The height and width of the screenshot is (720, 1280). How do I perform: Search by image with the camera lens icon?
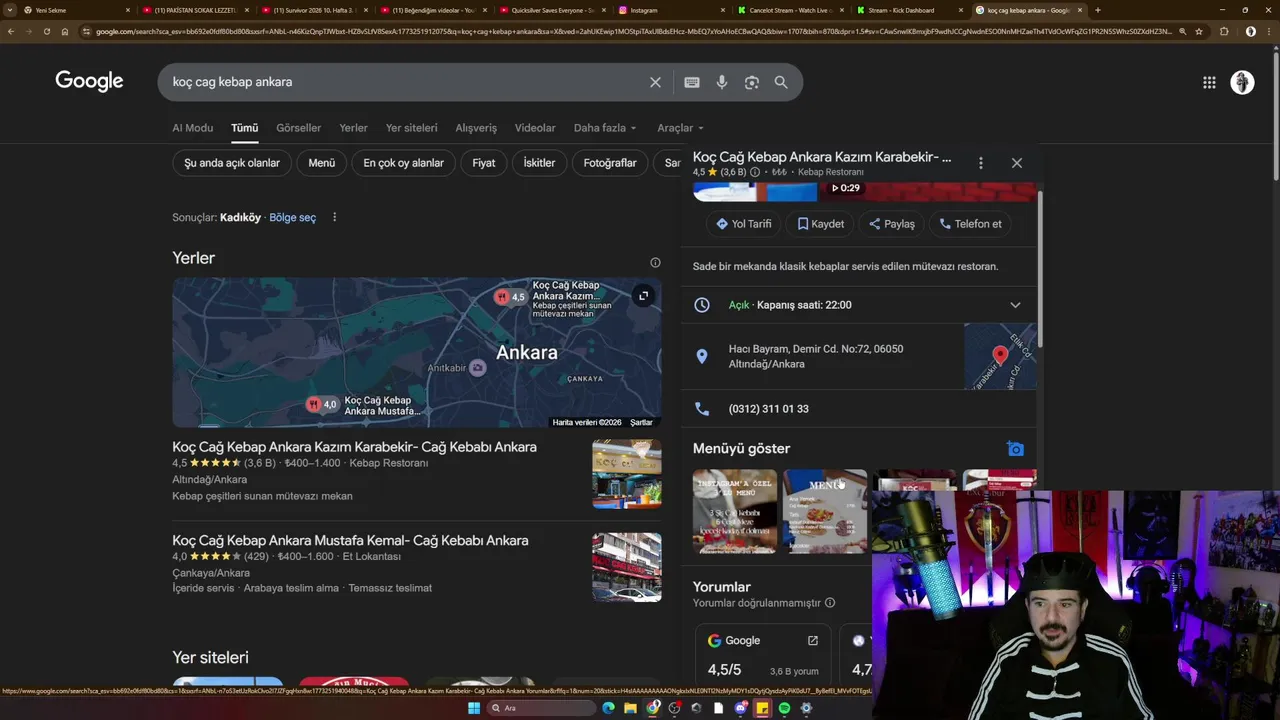click(751, 82)
